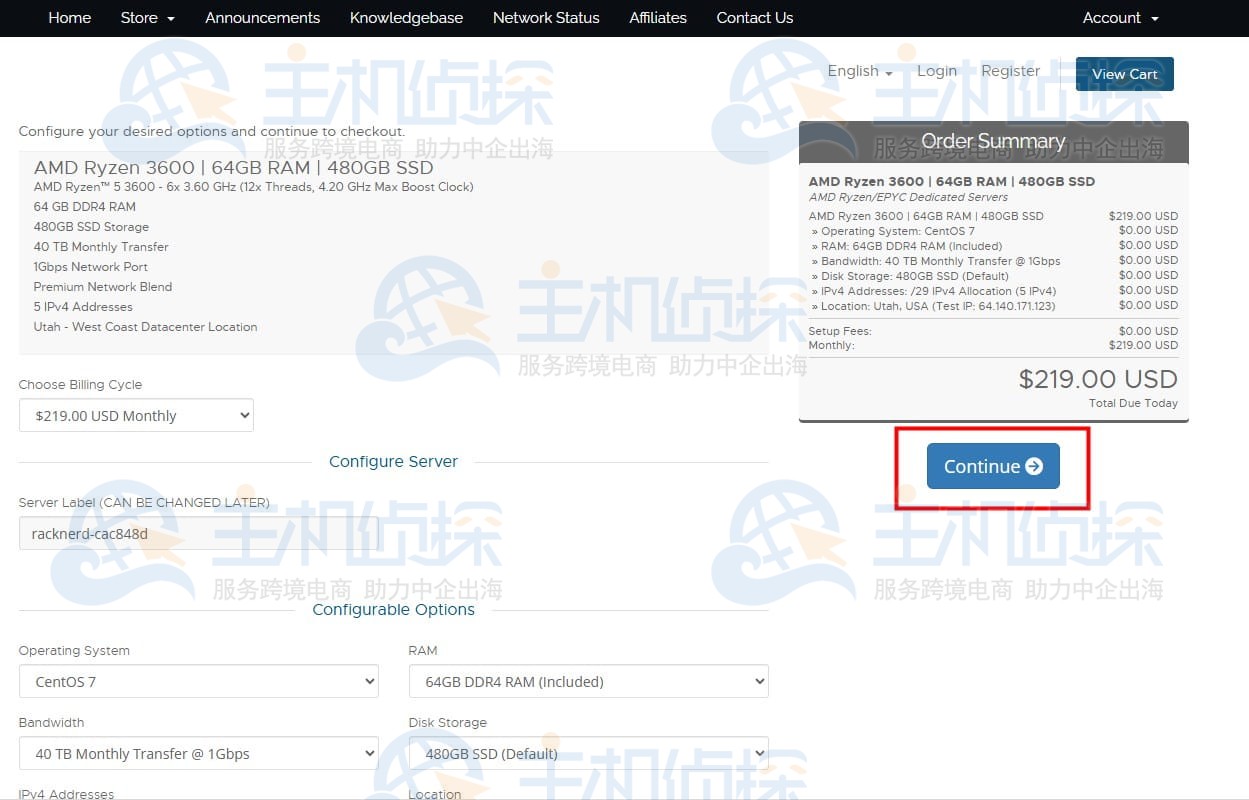This screenshot has width=1249, height=800.
Task: Open the Operating System dropdown
Action: (x=198, y=682)
